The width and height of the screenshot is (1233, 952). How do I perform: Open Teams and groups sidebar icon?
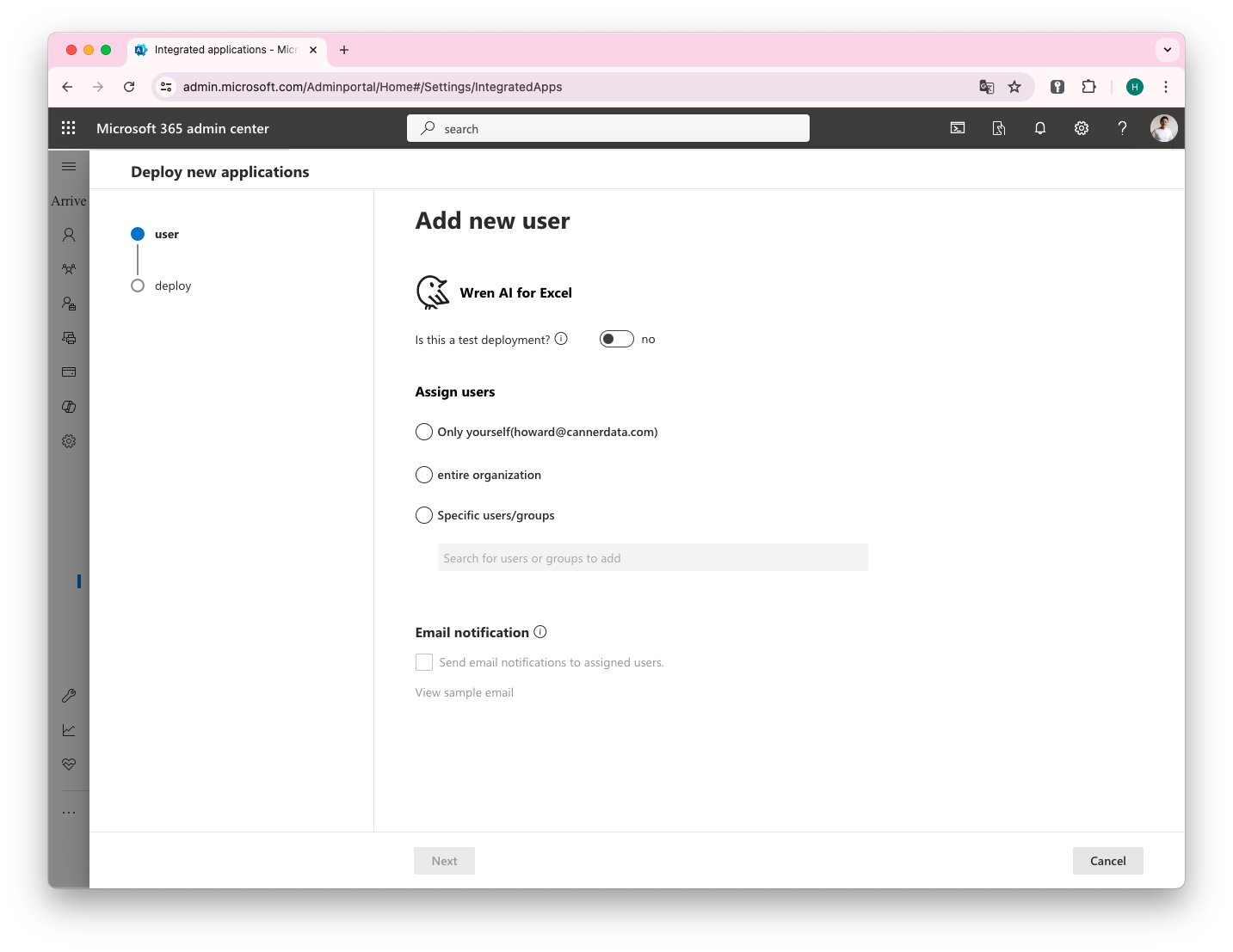click(x=69, y=269)
